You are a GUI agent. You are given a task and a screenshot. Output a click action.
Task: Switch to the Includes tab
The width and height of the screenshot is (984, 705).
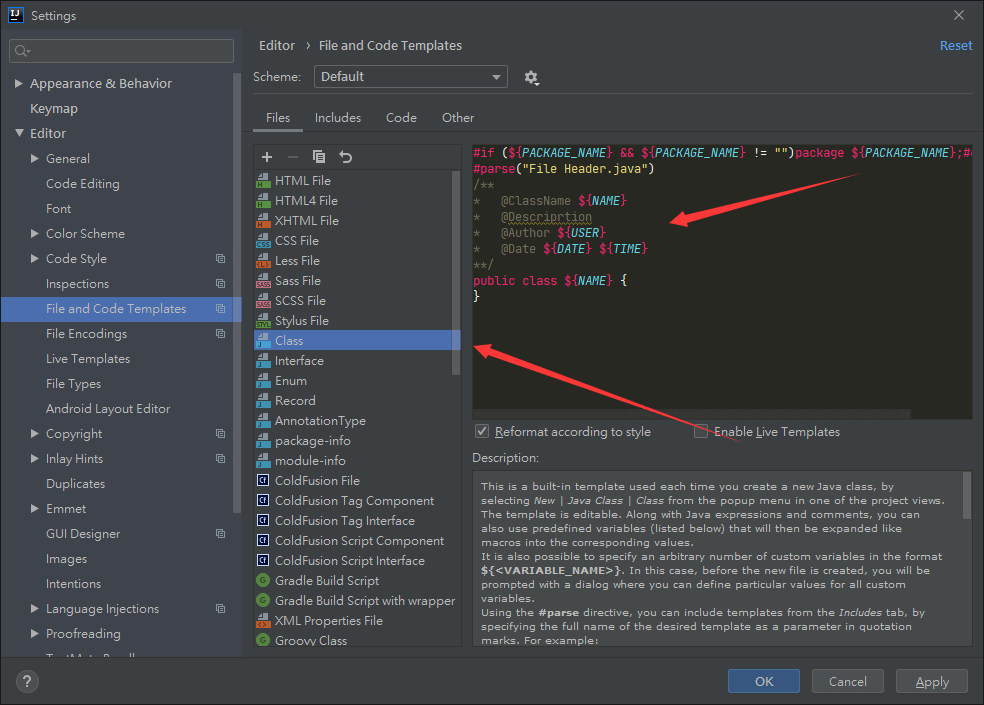[x=338, y=118]
